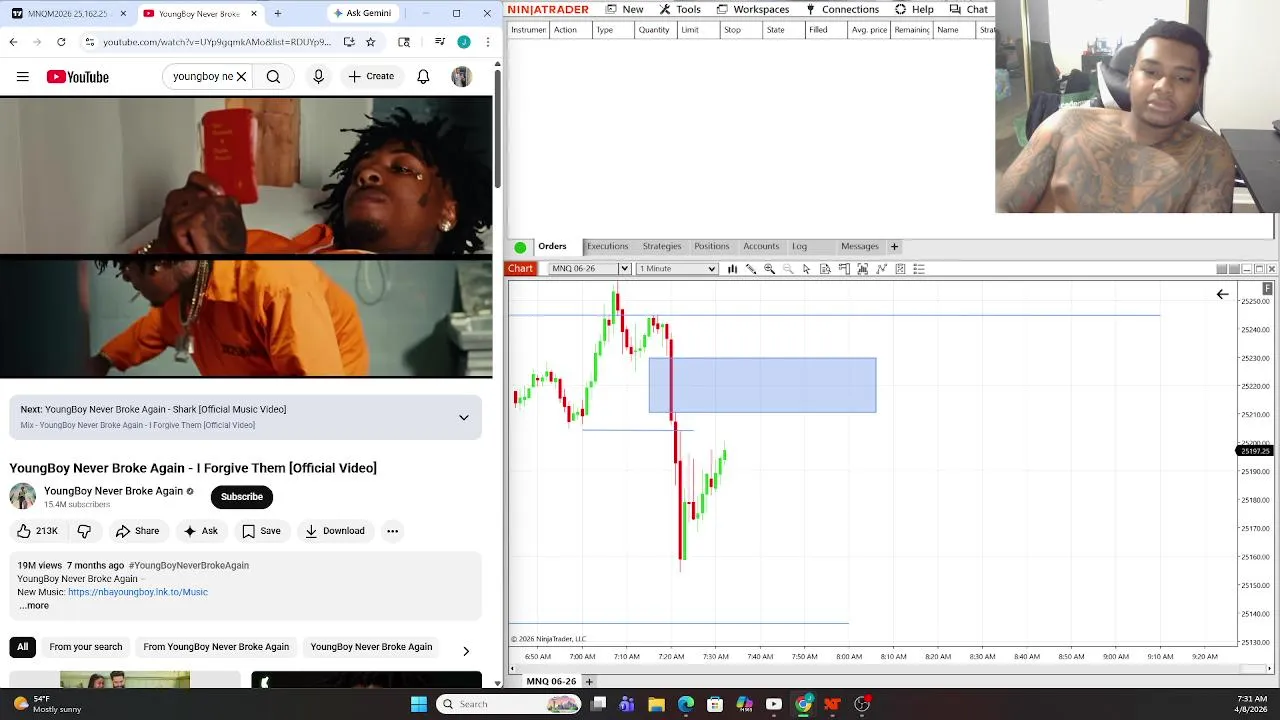Switch to the Strategies tab
The width and height of the screenshot is (1280, 720).
pyautogui.click(x=662, y=246)
